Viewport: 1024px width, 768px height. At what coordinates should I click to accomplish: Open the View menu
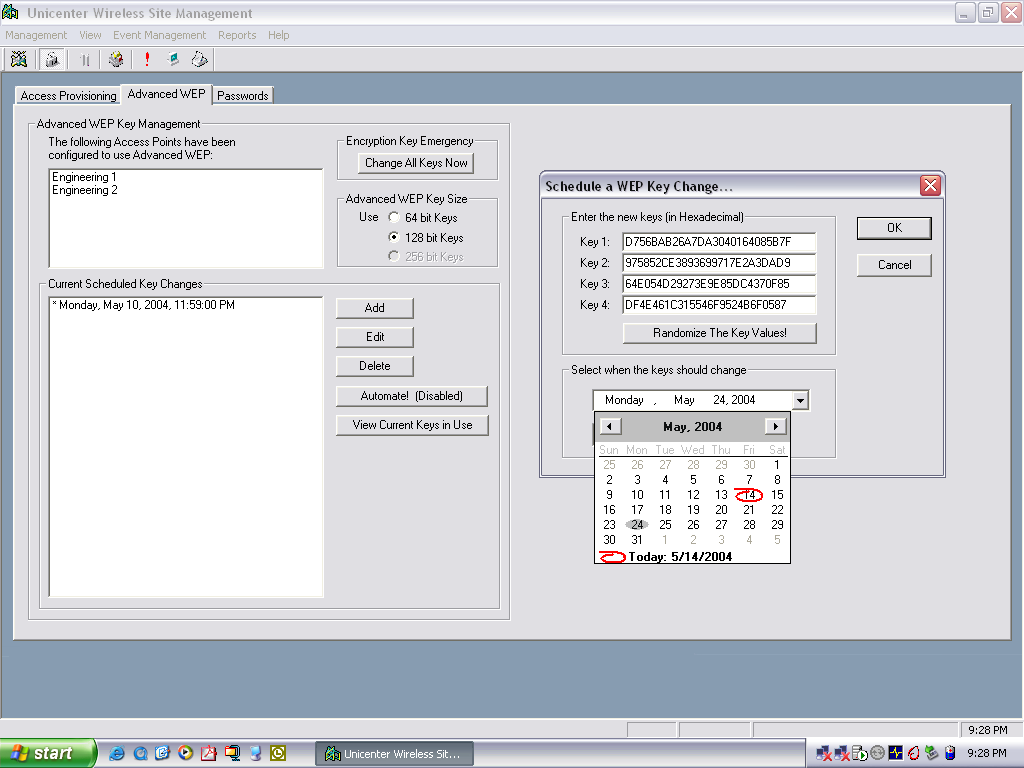(90, 35)
